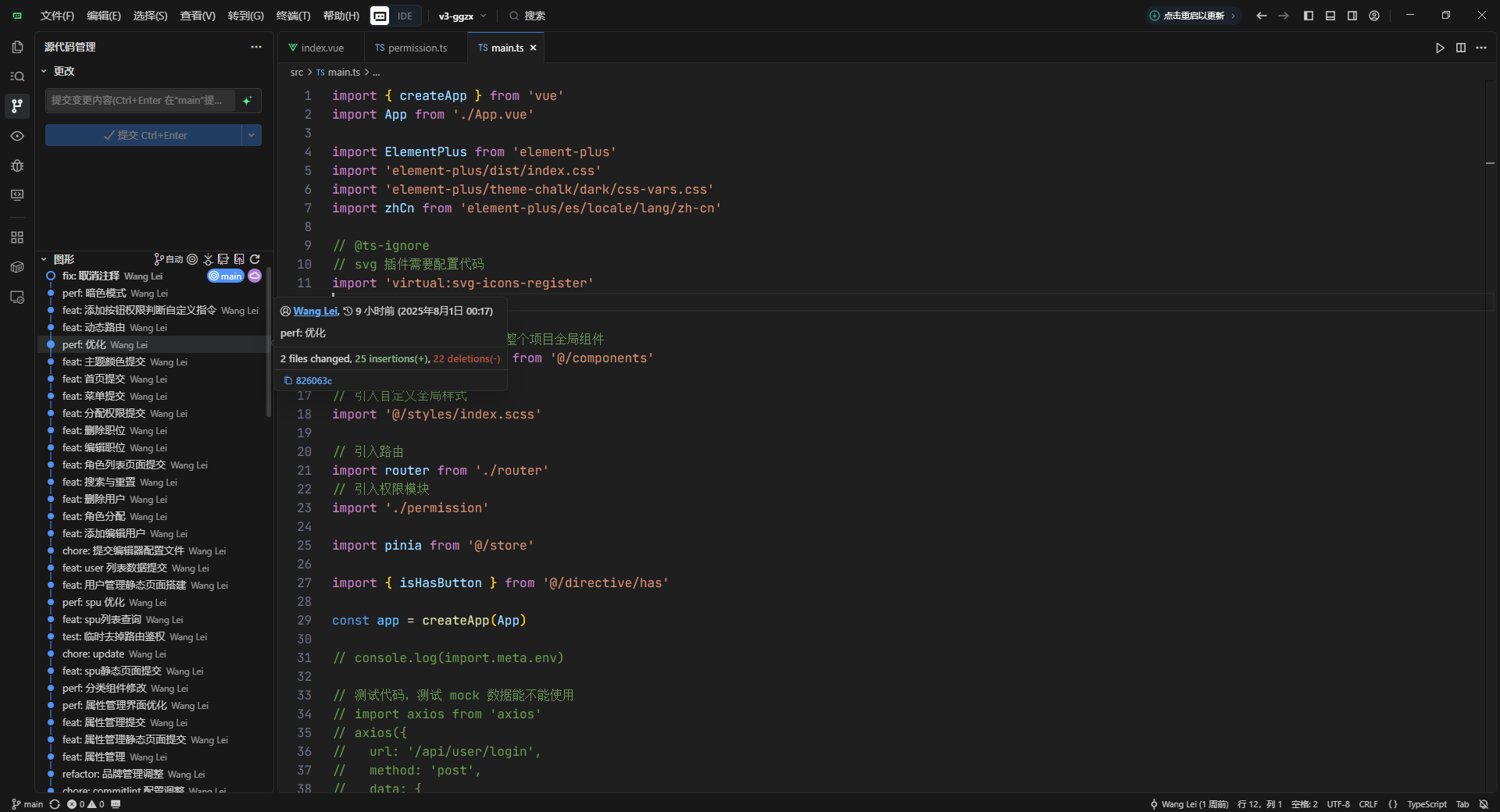
Task: Open the Search view in activity bar
Action: tap(17, 76)
